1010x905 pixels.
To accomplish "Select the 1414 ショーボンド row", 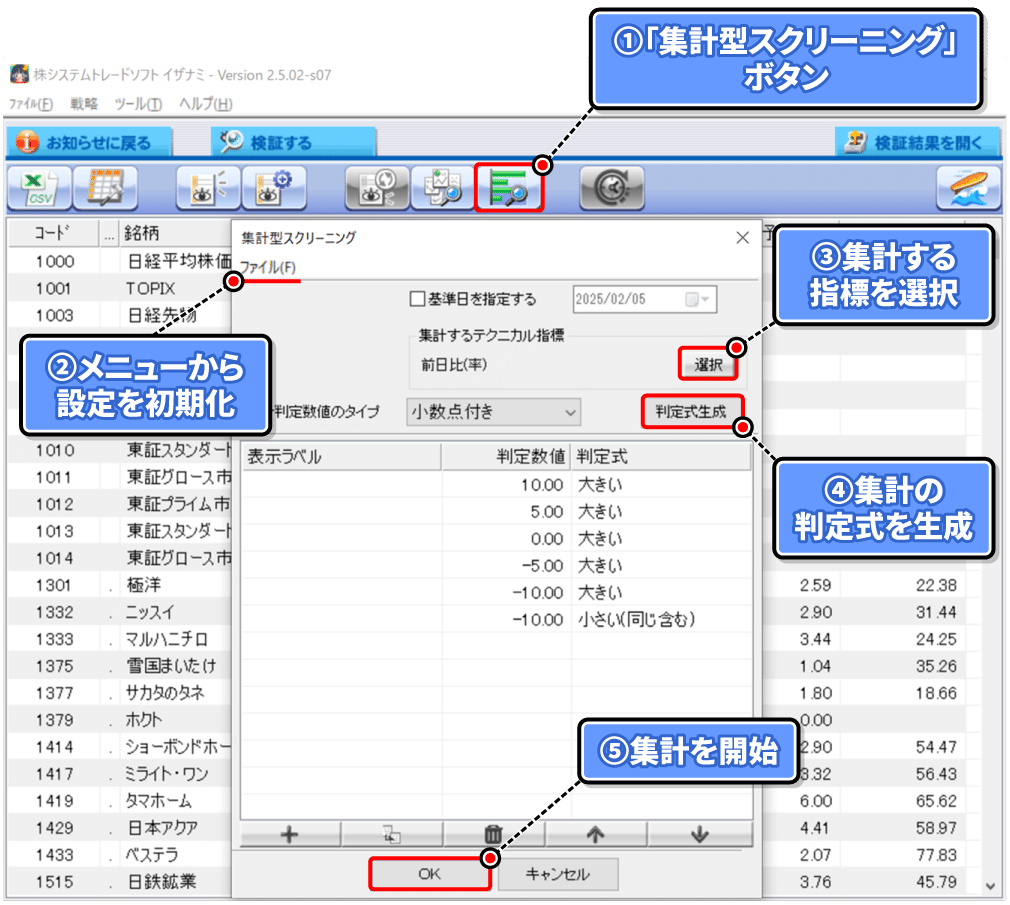I will pyautogui.click(x=120, y=747).
